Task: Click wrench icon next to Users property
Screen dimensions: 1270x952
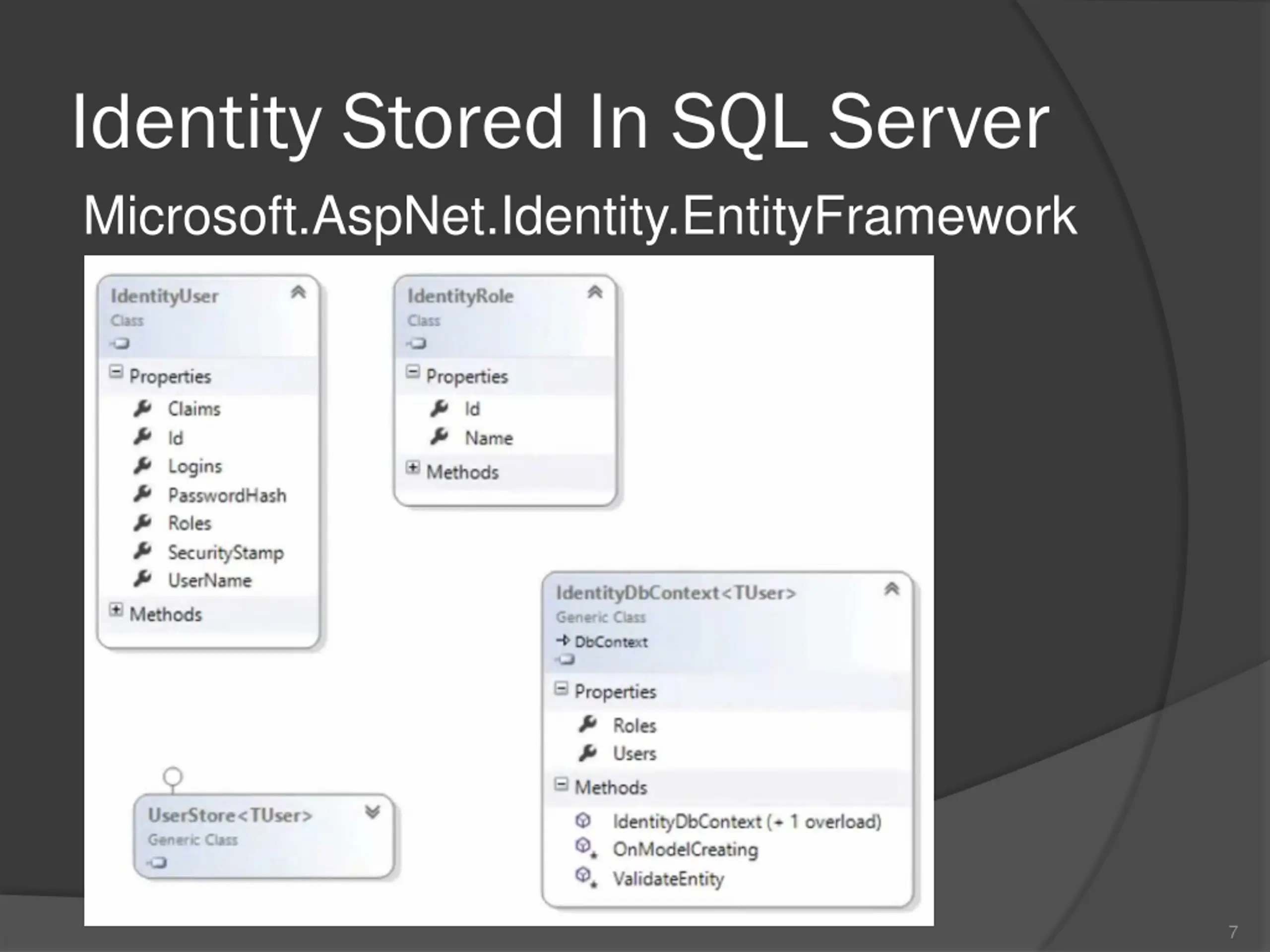Action: [587, 753]
